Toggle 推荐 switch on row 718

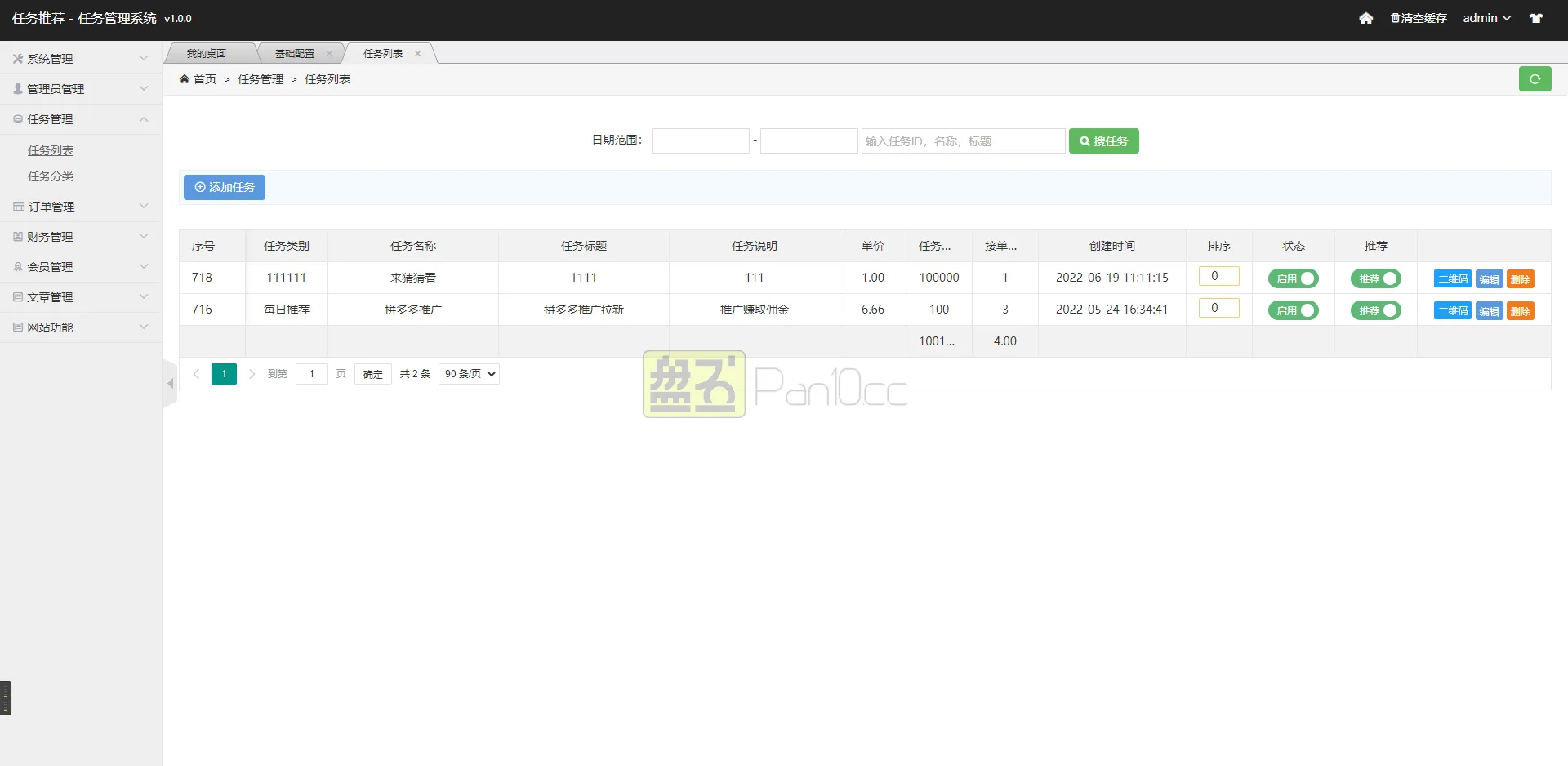(x=1374, y=278)
